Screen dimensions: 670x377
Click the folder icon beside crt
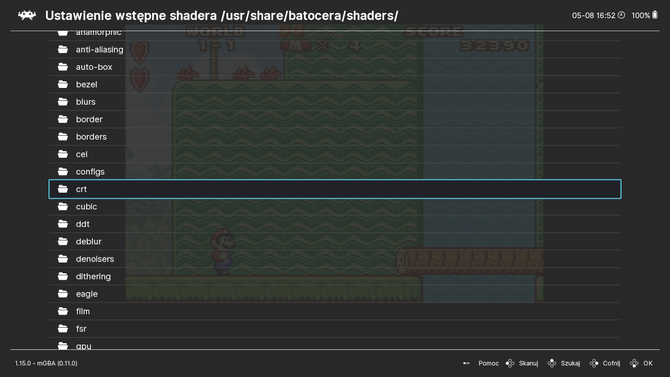coord(63,189)
